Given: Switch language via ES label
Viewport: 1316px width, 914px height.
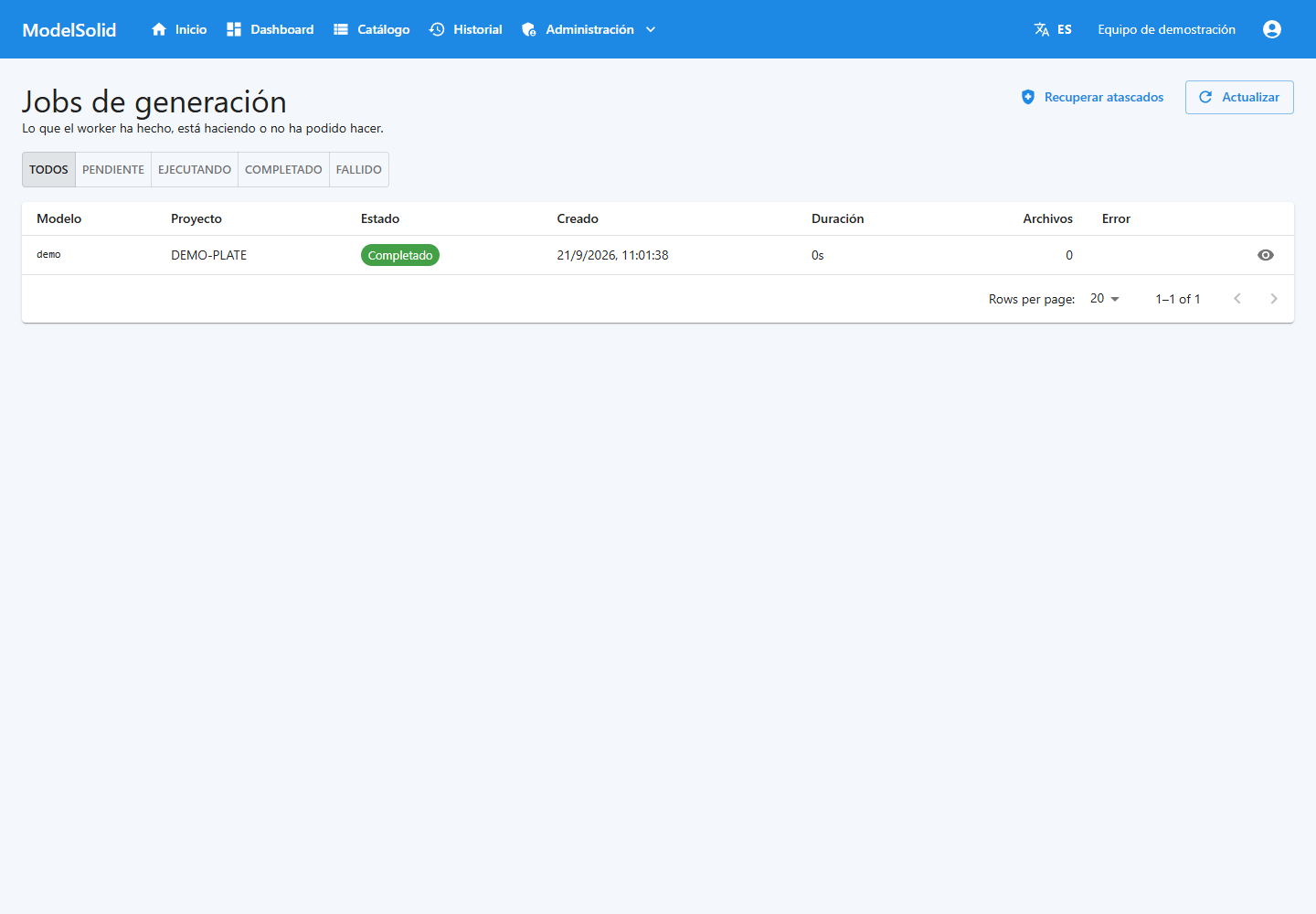Looking at the screenshot, I should (1065, 29).
